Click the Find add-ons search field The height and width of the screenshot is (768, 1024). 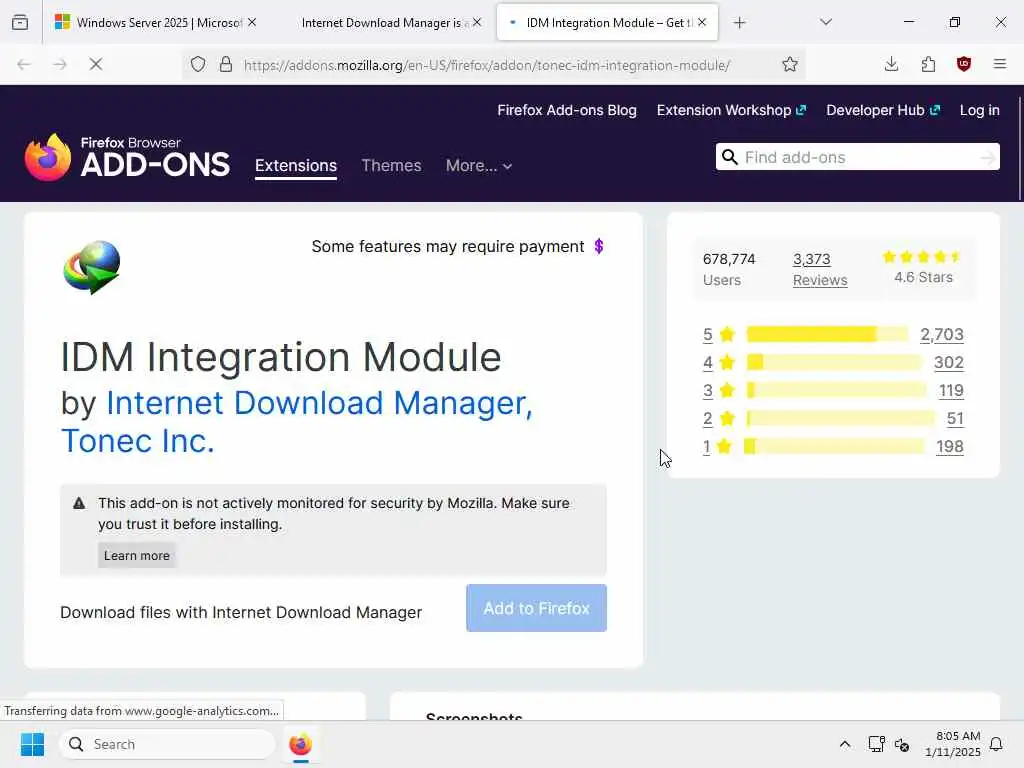[x=857, y=157]
